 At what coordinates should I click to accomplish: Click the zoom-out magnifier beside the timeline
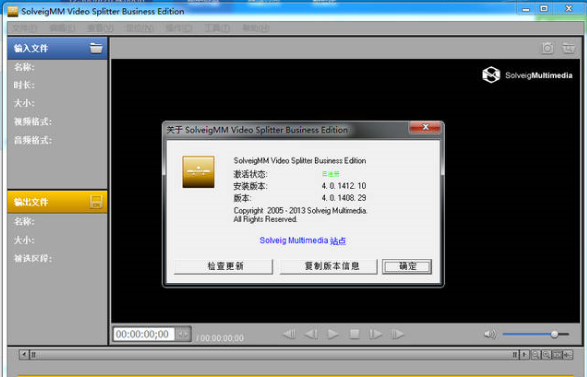546,354
